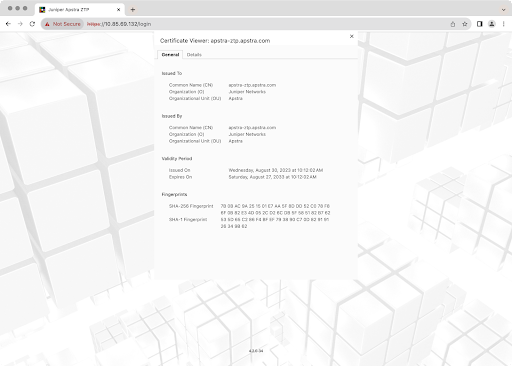Click the Issued By section heading
This screenshot has height=366, width=512.
[x=172, y=116]
